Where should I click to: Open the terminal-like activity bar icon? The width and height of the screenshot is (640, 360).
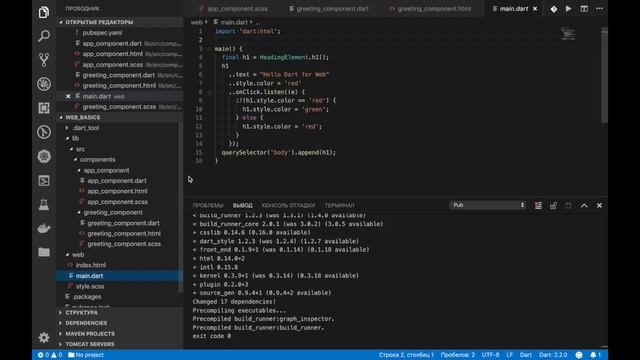[x=44, y=180]
